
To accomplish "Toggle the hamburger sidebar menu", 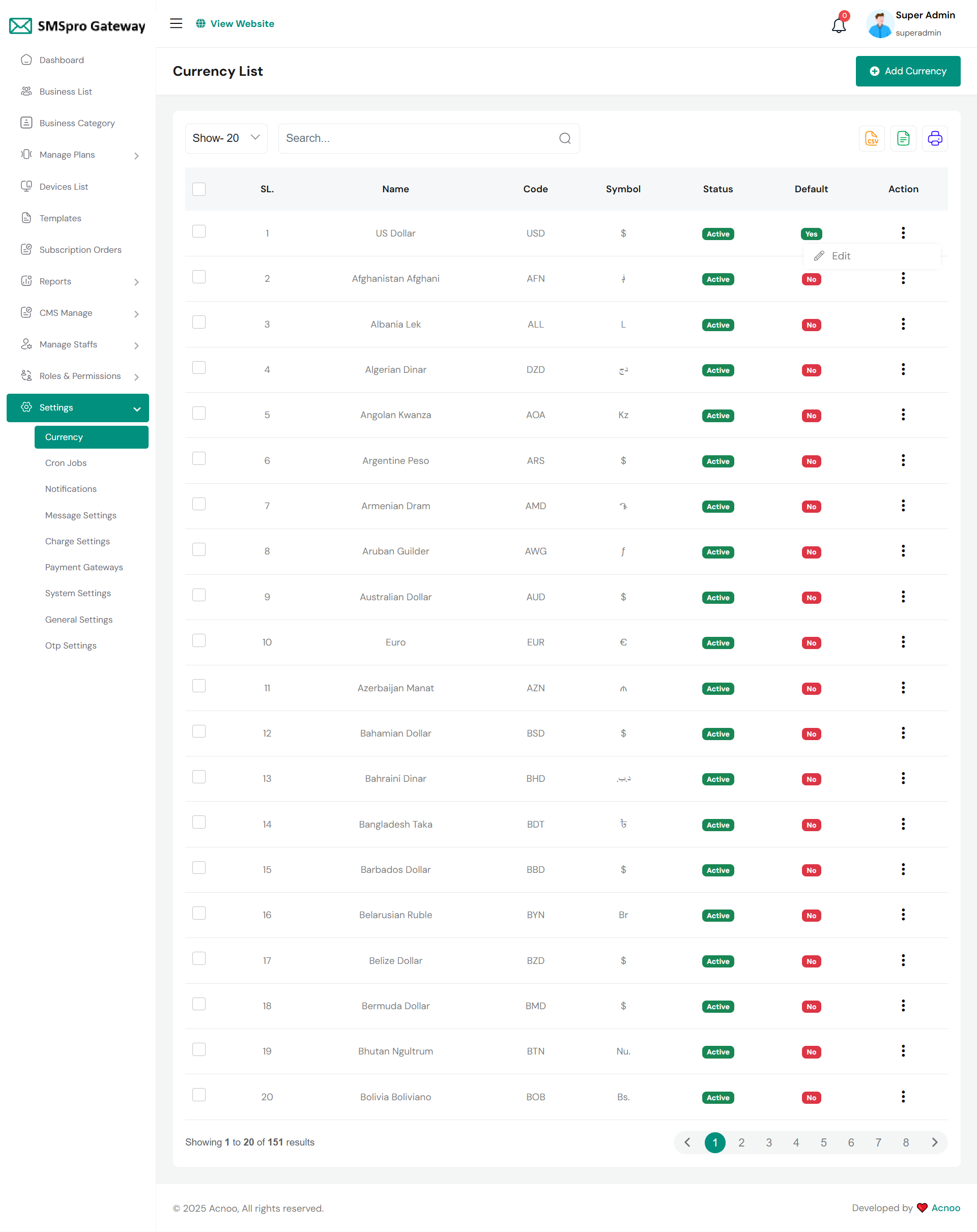I will pyautogui.click(x=176, y=23).
